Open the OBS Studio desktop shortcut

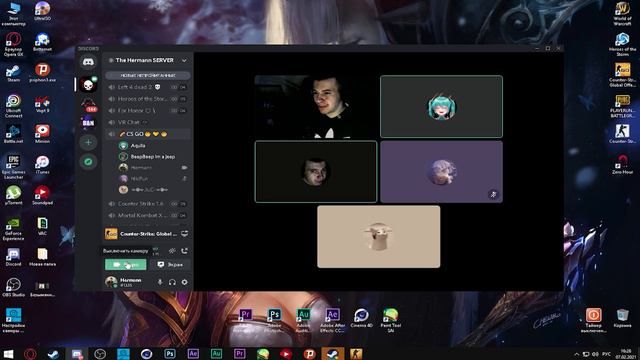13,287
